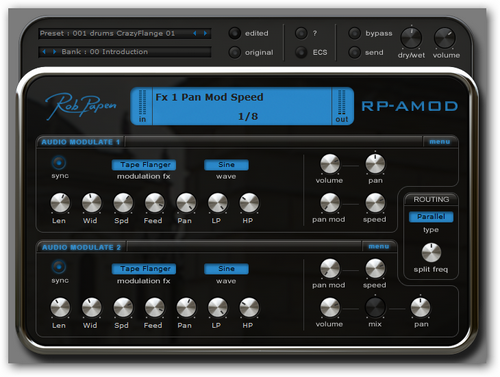Click the split freq knob in Routing

click(x=431, y=253)
